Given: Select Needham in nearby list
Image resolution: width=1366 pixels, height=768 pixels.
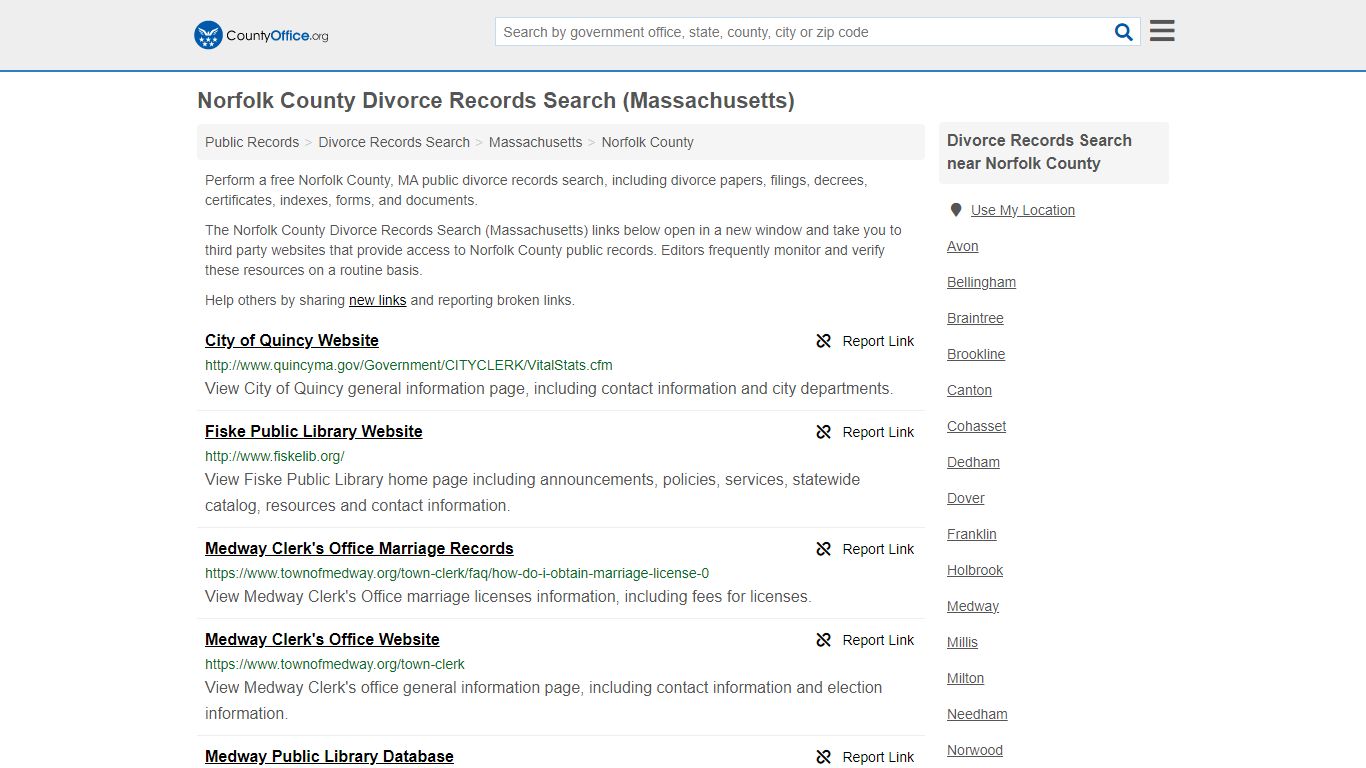Looking at the screenshot, I should [x=977, y=714].
